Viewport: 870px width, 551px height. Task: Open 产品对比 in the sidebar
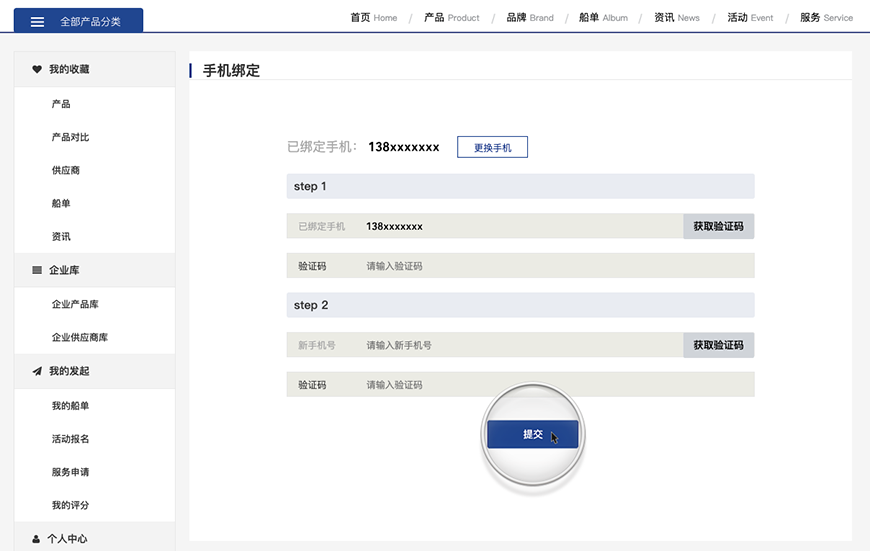click(x=70, y=137)
